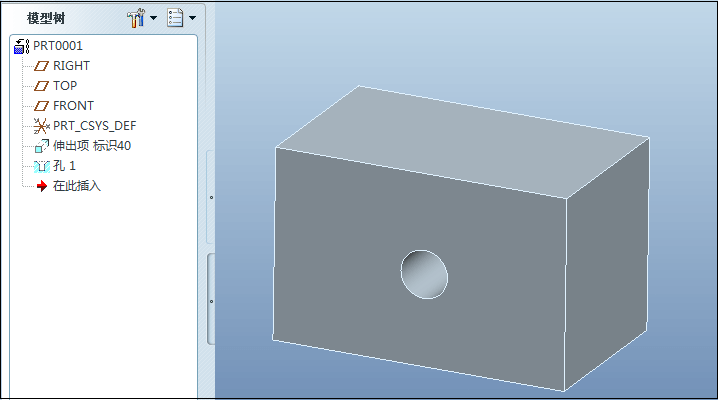Click the extrude feature icon
The image size is (718, 400).
point(41,146)
